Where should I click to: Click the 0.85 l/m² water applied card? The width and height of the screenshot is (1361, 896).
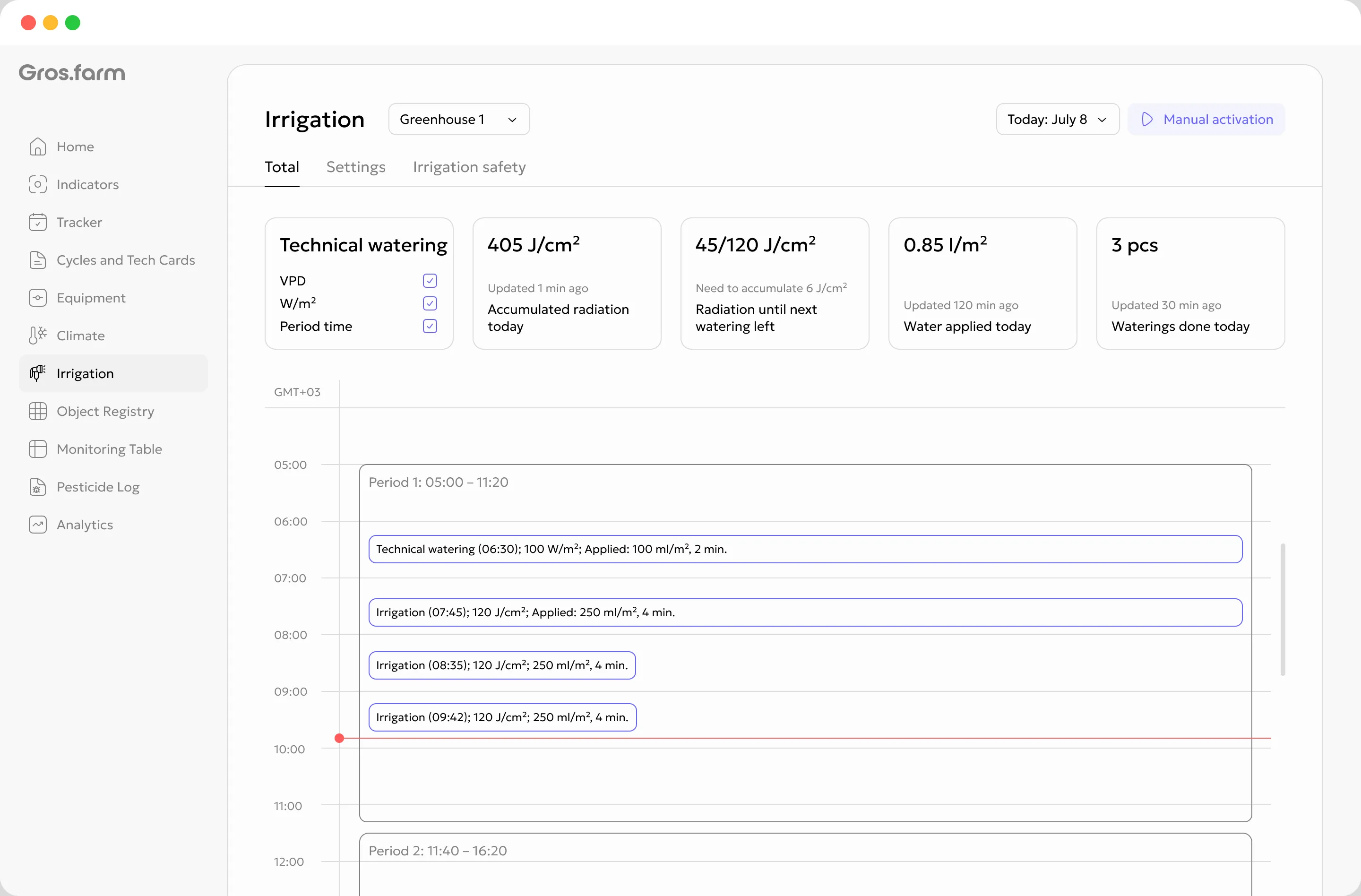(x=982, y=283)
